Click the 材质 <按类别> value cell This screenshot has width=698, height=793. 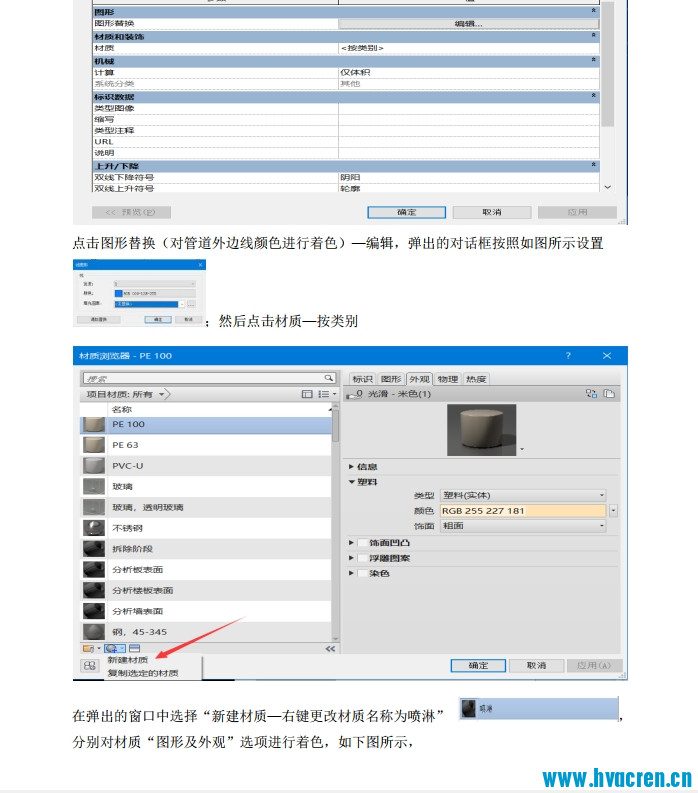[469, 48]
